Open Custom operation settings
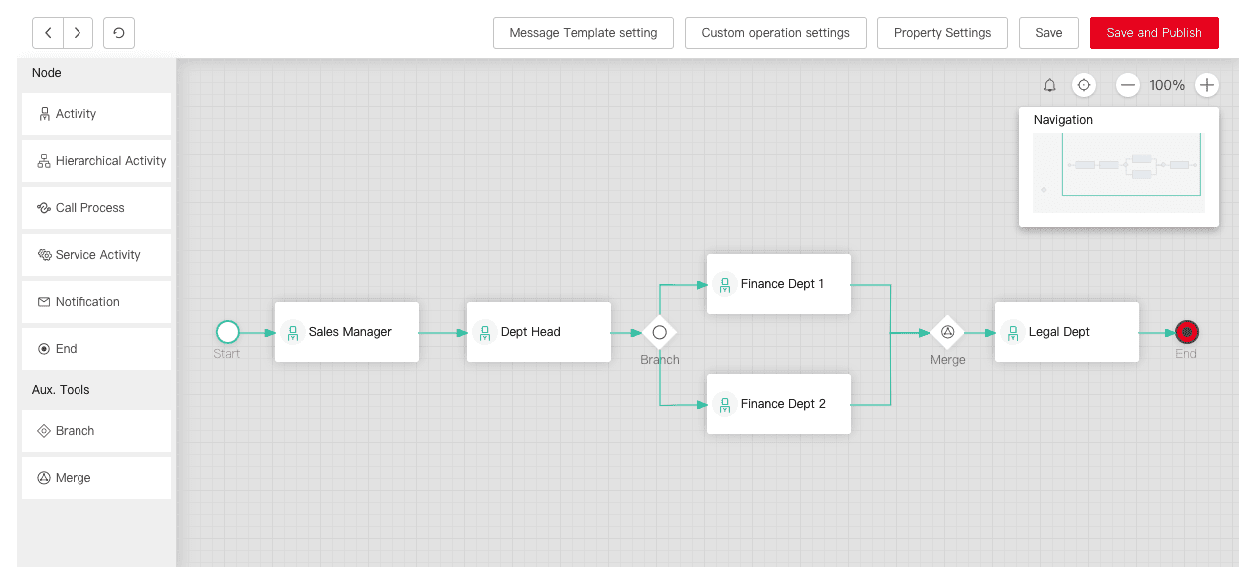The height and width of the screenshot is (578, 1250). click(776, 33)
